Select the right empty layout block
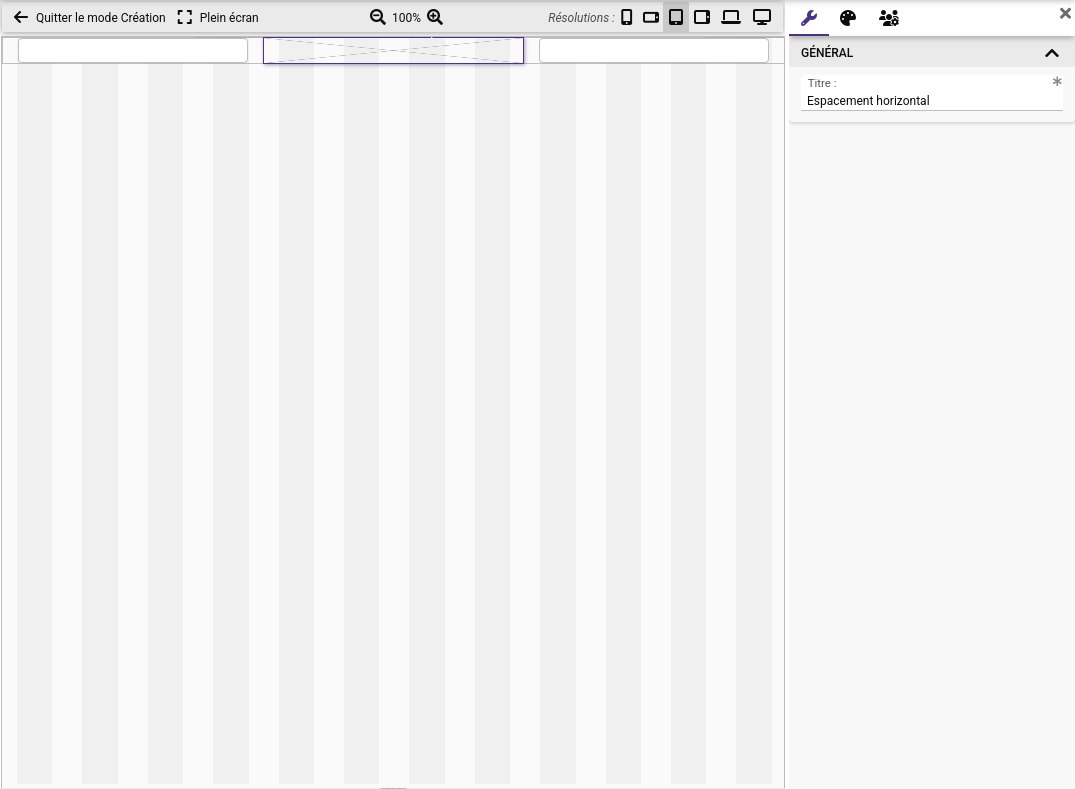Image resolution: width=1075 pixels, height=789 pixels. (x=654, y=51)
